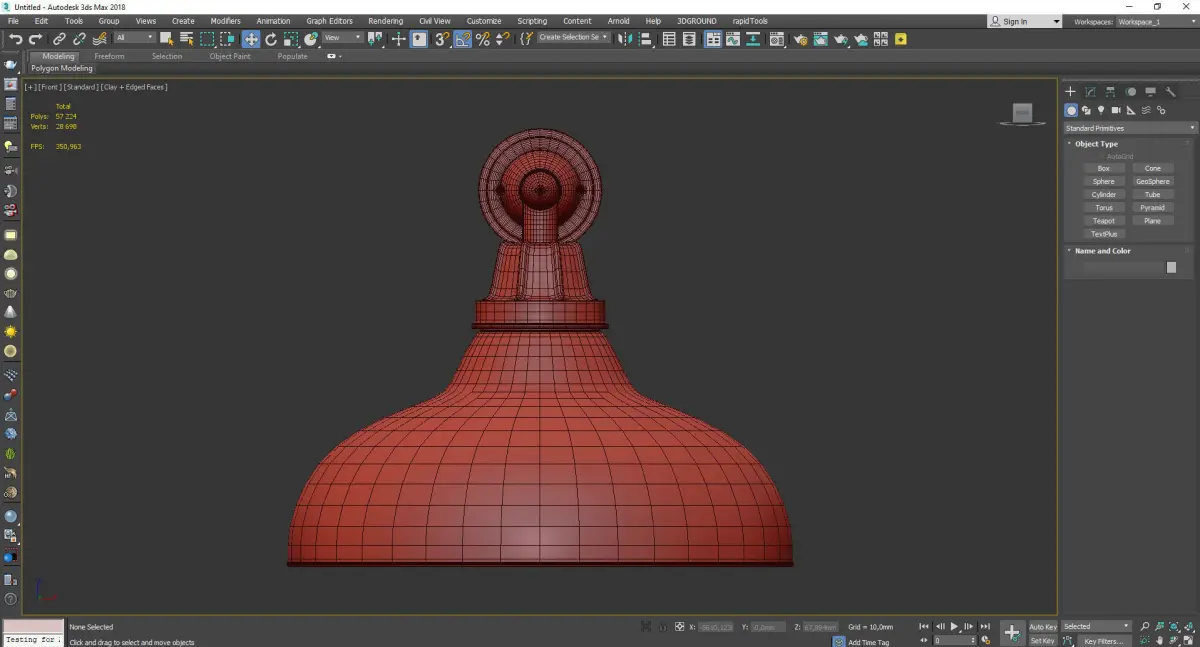Image resolution: width=1200 pixels, height=647 pixels.
Task: Open the Modifiers menu
Action: pos(225,21)
